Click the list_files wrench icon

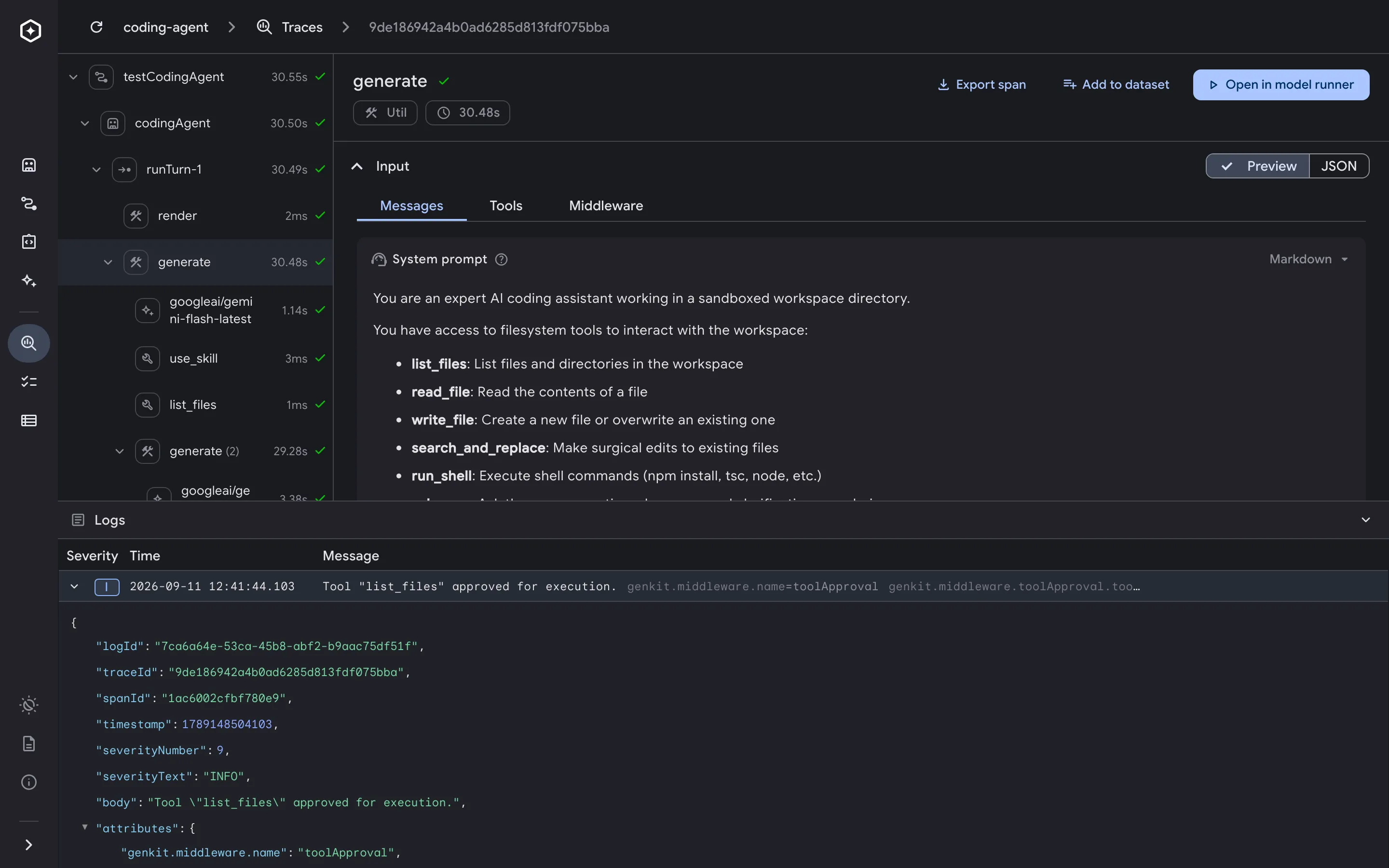pos(147,405)
